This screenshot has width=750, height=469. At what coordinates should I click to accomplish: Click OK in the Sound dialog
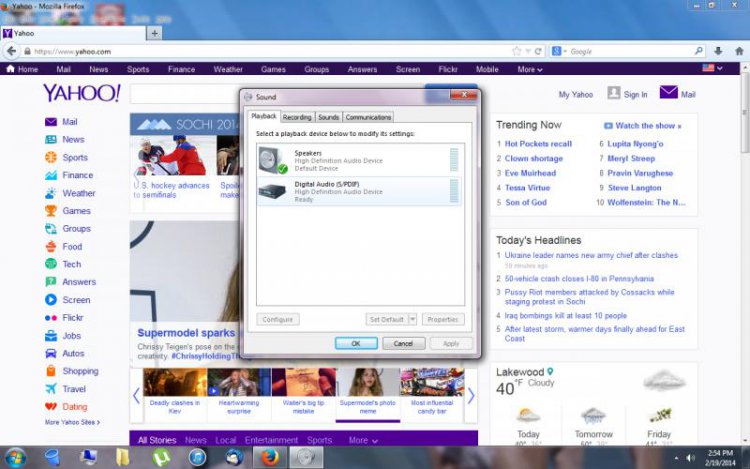coord(356,343)
